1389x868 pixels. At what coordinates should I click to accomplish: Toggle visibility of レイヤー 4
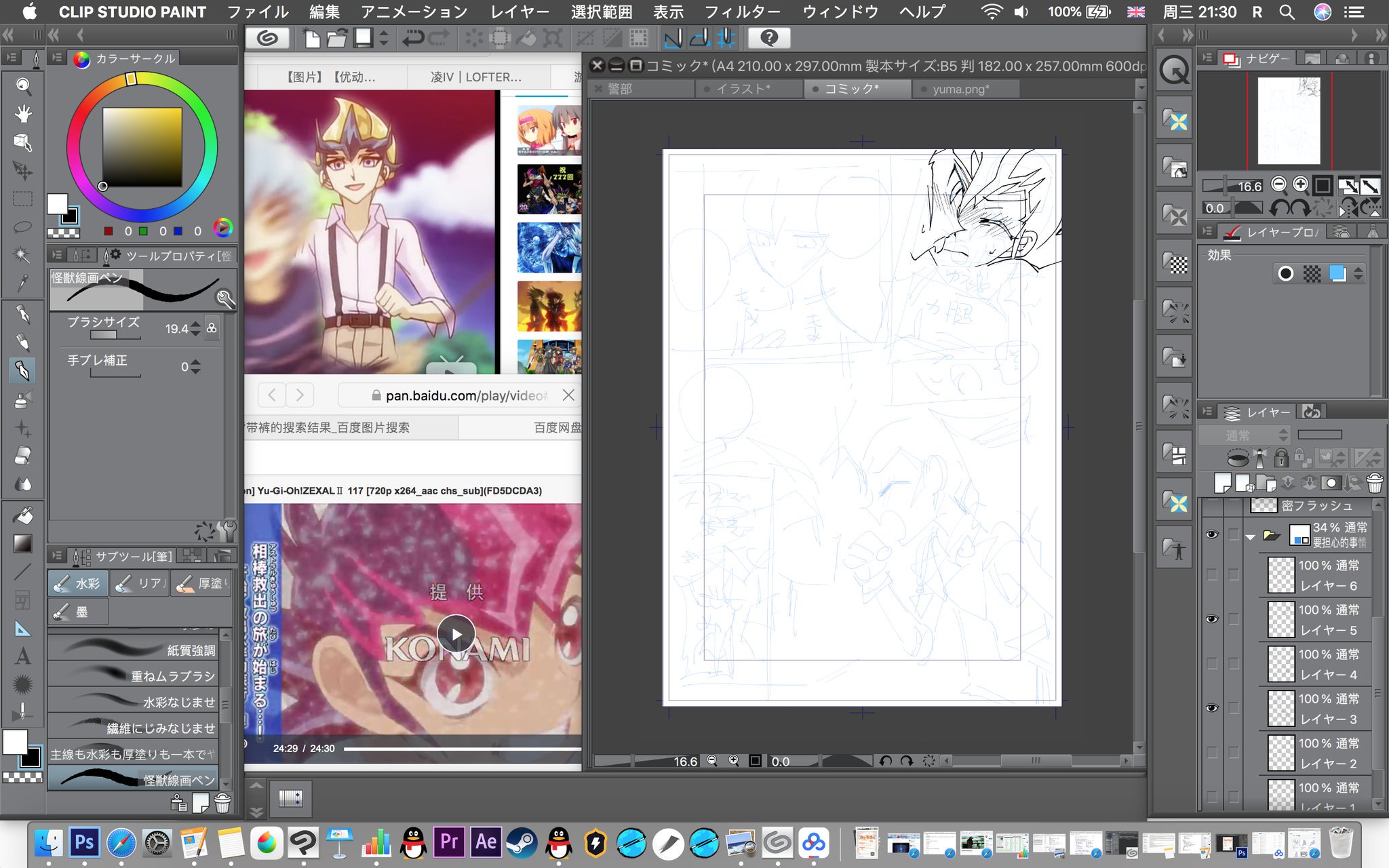pyautogui.click(x=1212, y=664)
